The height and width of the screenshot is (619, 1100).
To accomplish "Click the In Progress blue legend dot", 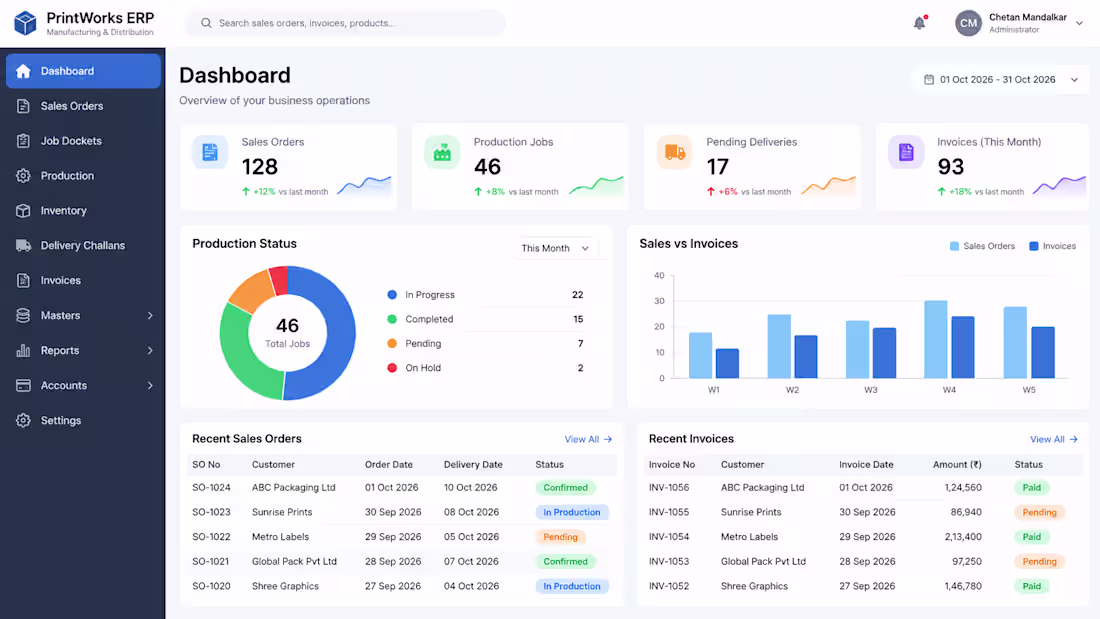I will pyautogui.click(x=392, y=295).
